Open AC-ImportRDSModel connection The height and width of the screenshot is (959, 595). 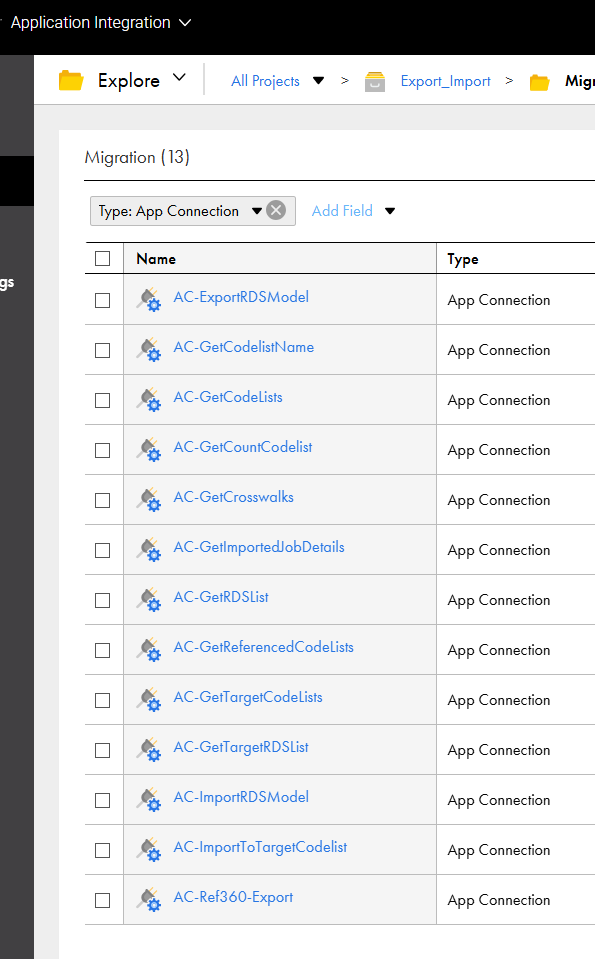coord(241,798)
